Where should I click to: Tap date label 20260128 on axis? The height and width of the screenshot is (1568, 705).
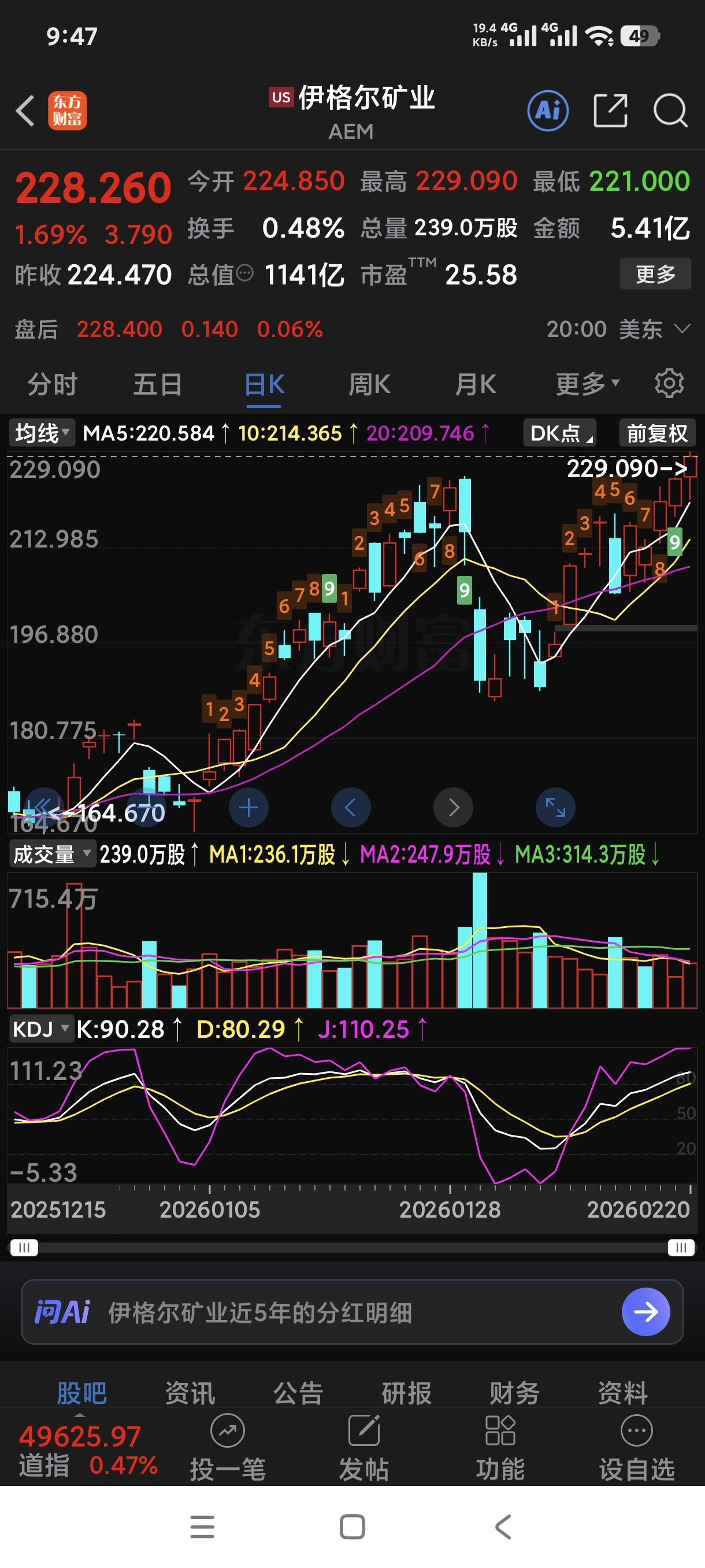[x=450, y=1210]
